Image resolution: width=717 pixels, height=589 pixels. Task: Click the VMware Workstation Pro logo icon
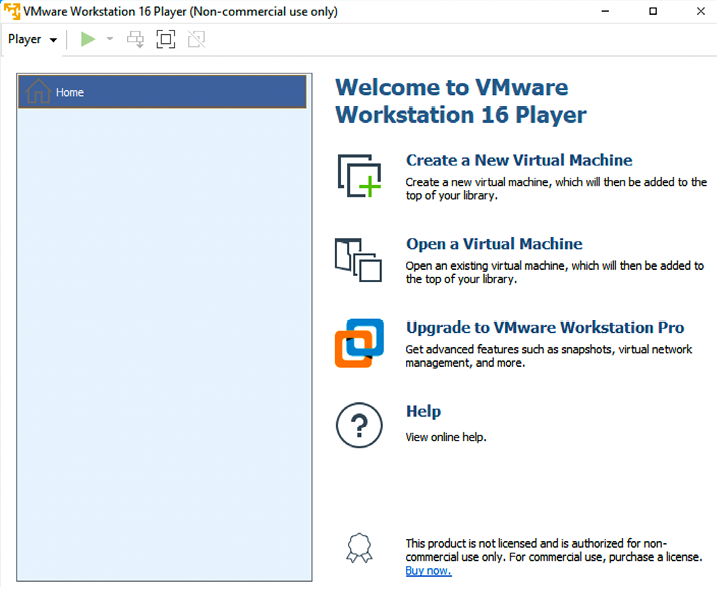pos(359,343)
